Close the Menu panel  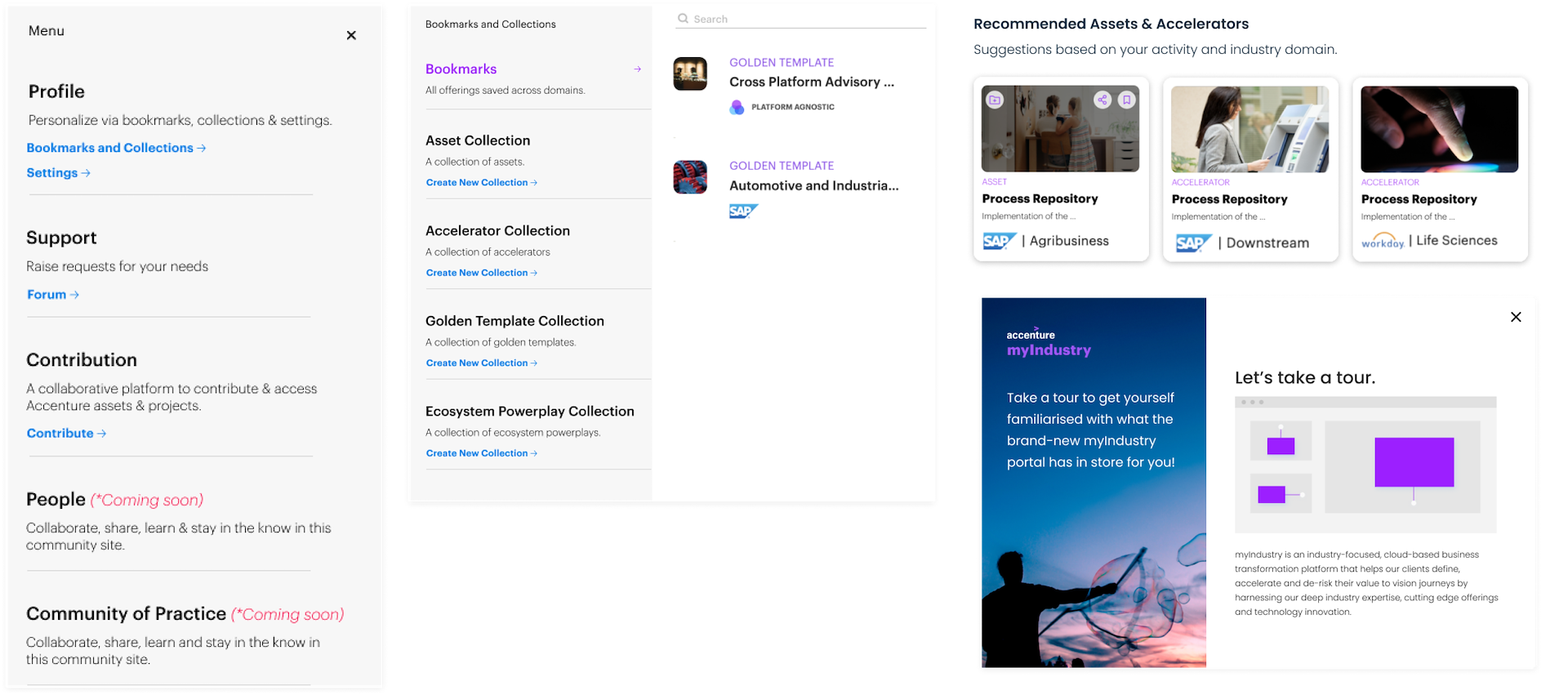pyautogui.click(x=351, y=35)
